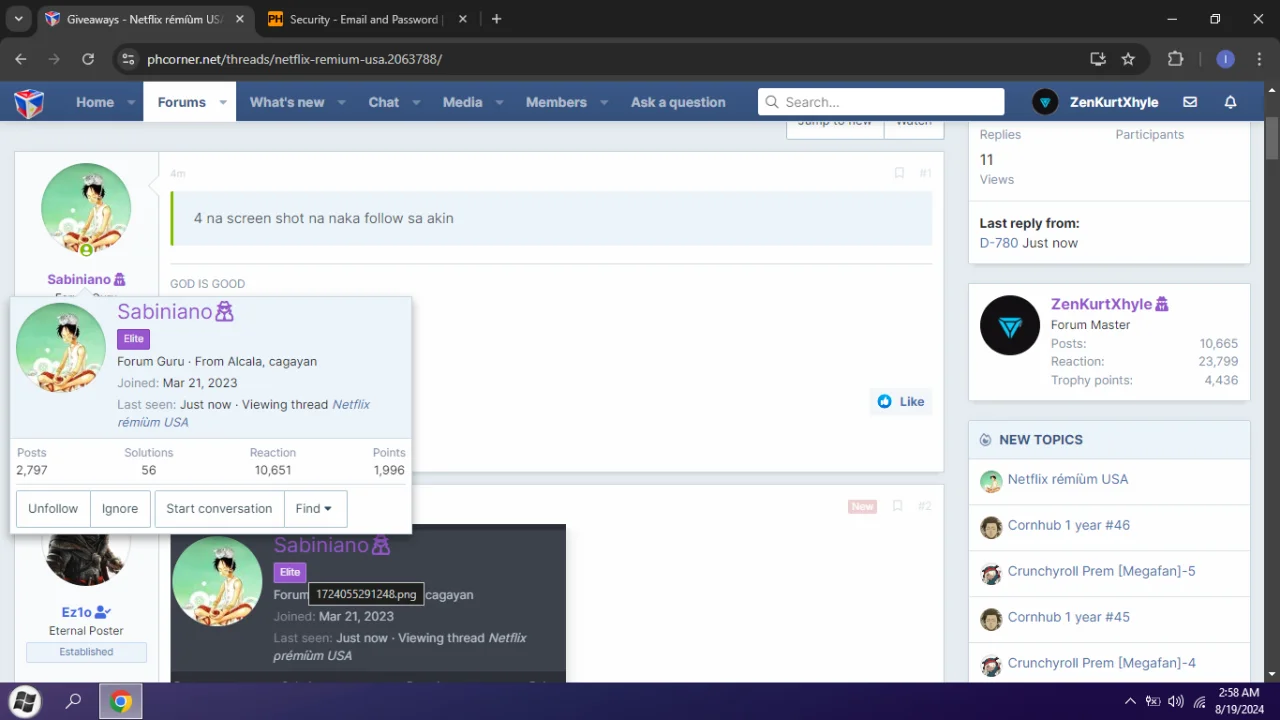This screenshot has height=720, width=1280.
Task: Expand the Forums dropdown arrow
Action: click(223, 102)
